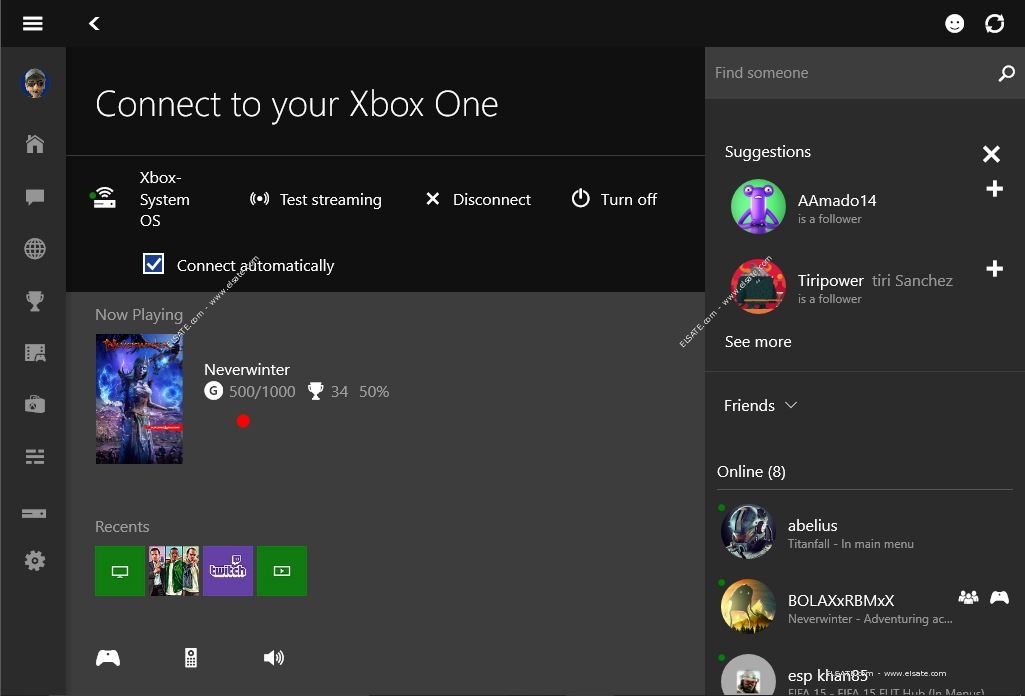
Task: Open the profile avatar in sidebar
Action: tap(35, 83)
